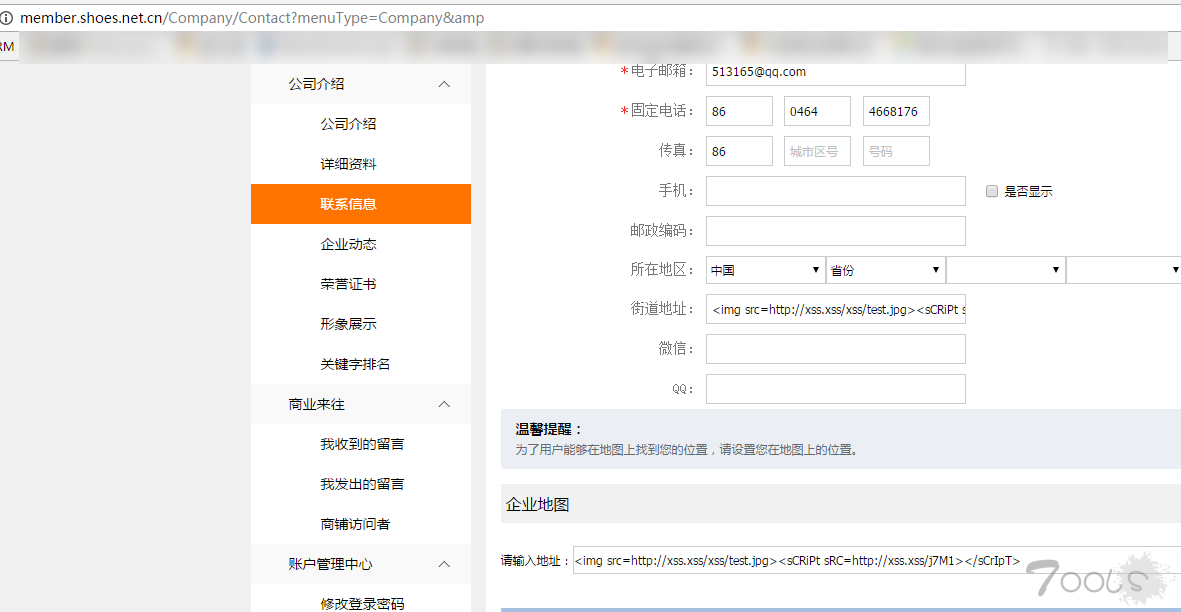The height and width of the screenshot is (612, 1181).
Task: Open 荣誉证书 in sidebar
Action: [348, 284]
